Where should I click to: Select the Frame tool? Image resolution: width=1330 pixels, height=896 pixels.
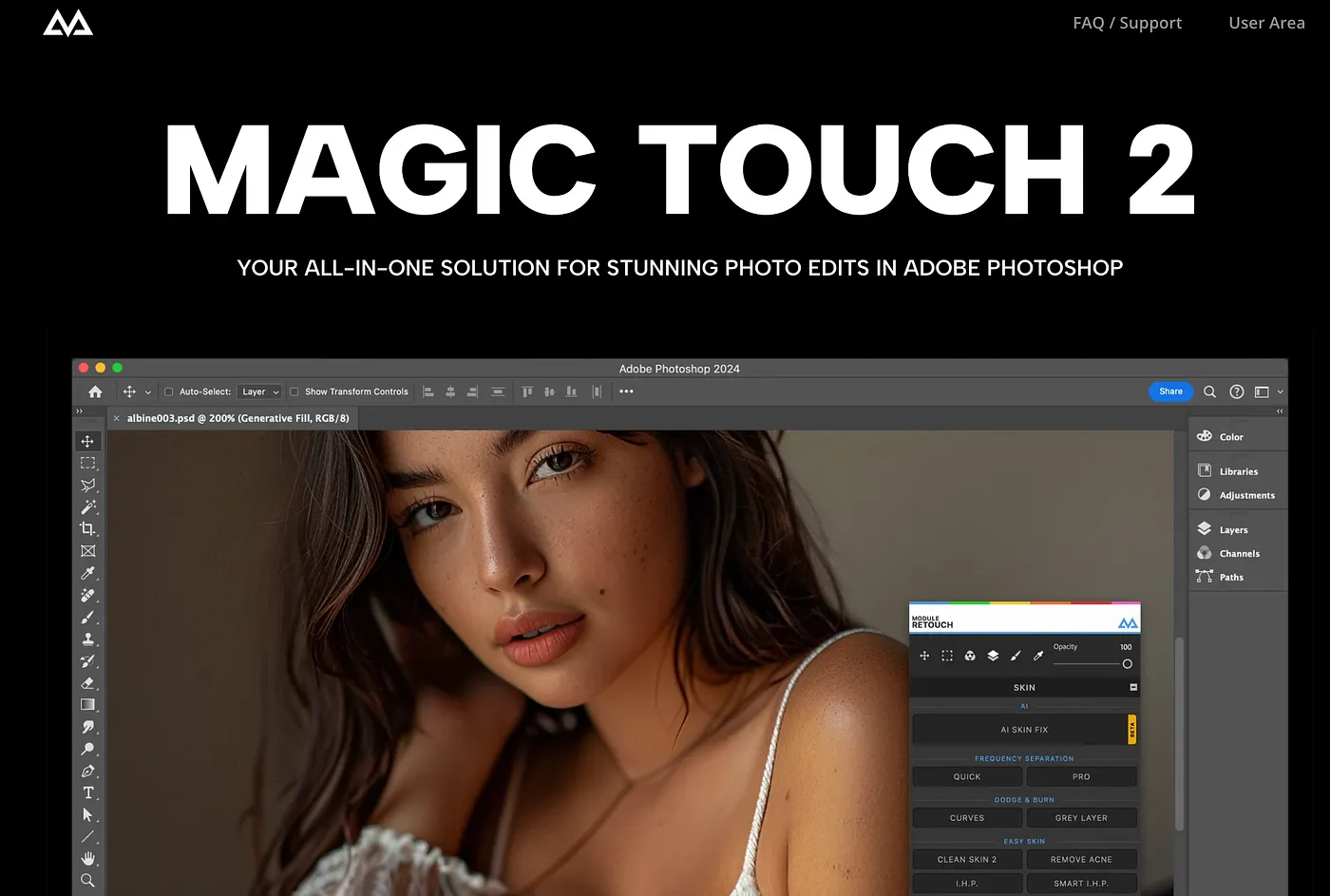point(87,551)
